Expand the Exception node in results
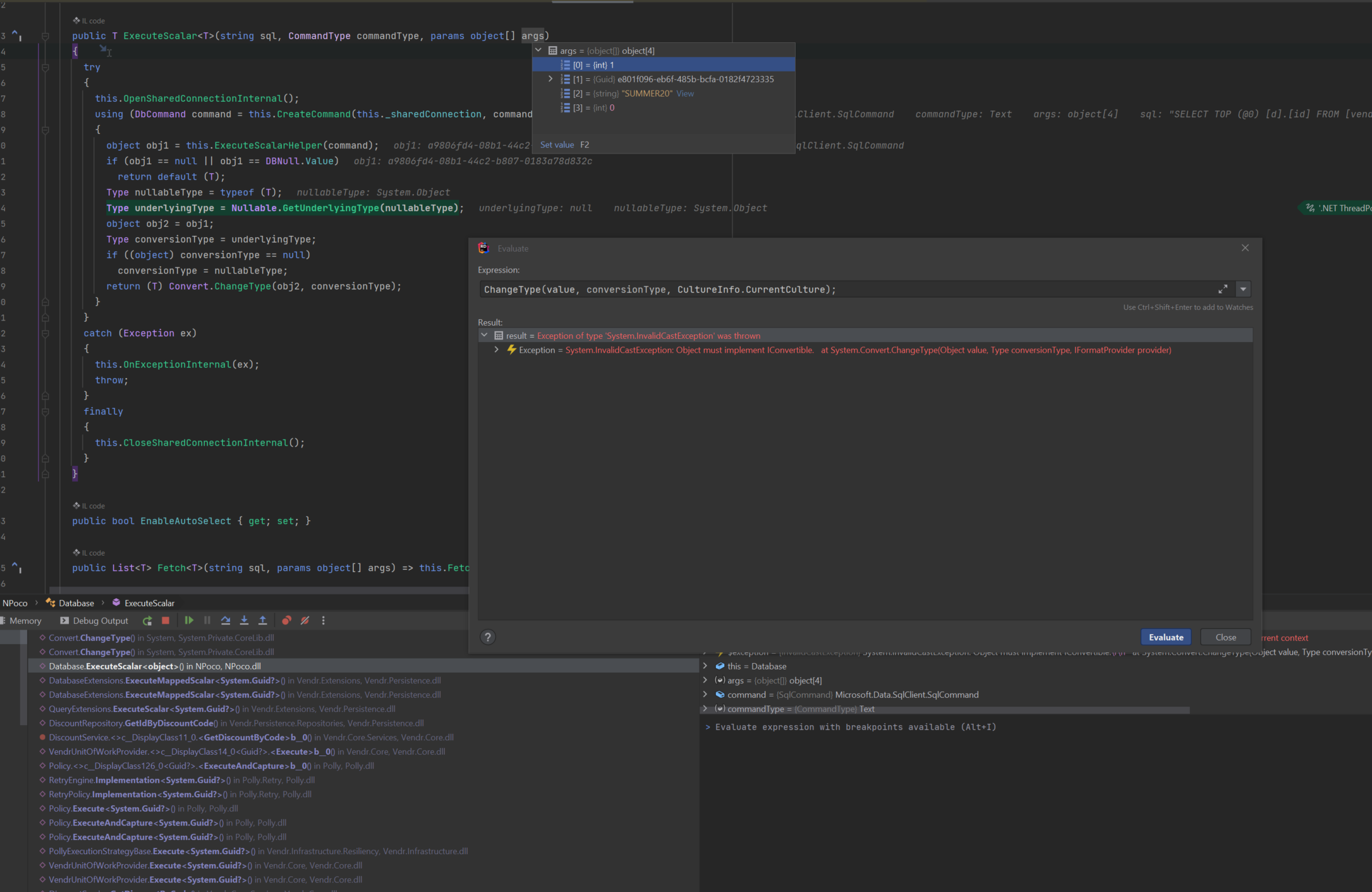1372x892 pixels. (x=496, y=350)
